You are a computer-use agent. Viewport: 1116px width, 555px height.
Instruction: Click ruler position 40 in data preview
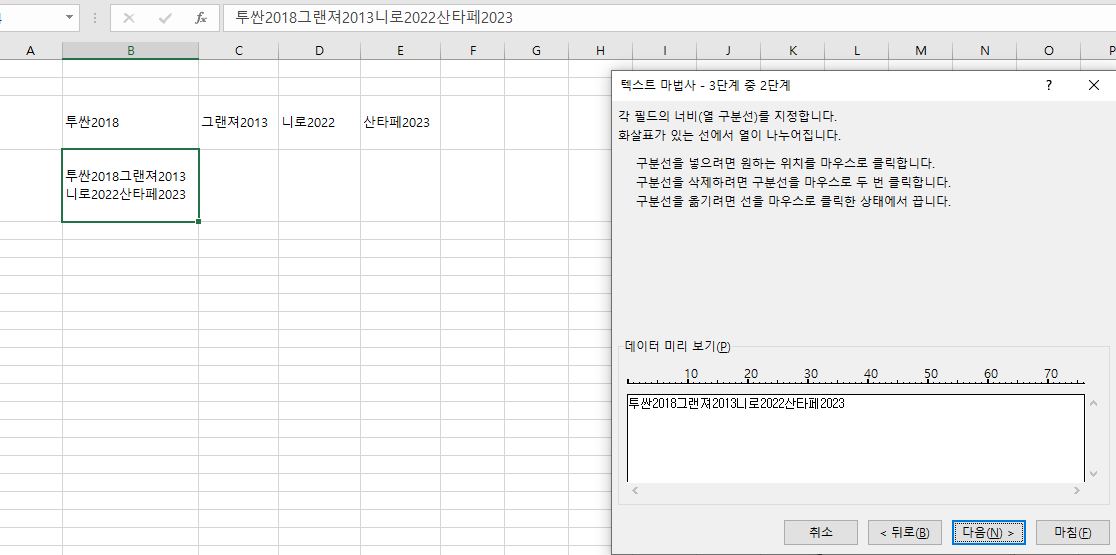pos(870,374)
